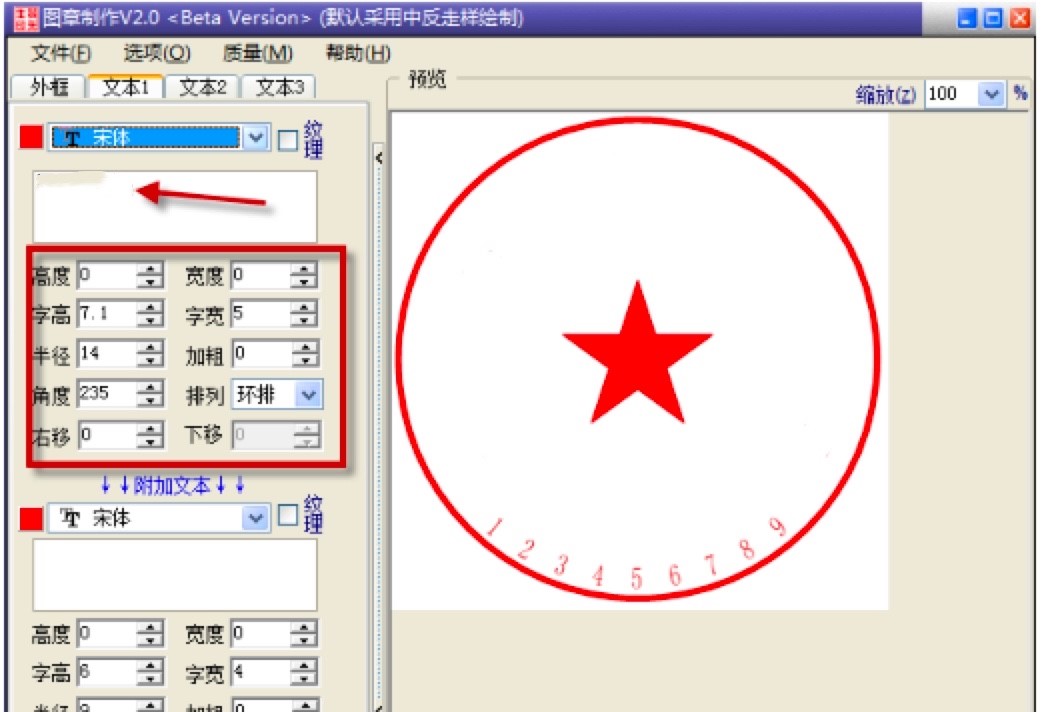This screenshot has height=712, width=1042.
Task: Adjust the 右移 spinner arrows
Action: [x=151, y=435]
